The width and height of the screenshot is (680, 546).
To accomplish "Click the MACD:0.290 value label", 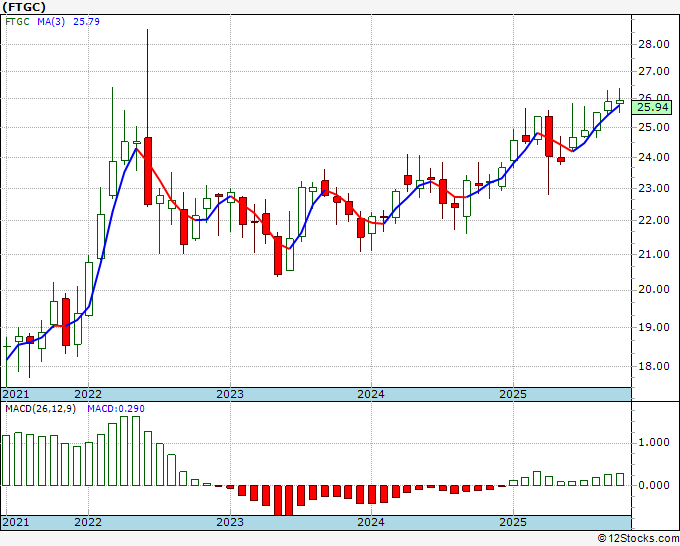I will click(x=116, y=409).
